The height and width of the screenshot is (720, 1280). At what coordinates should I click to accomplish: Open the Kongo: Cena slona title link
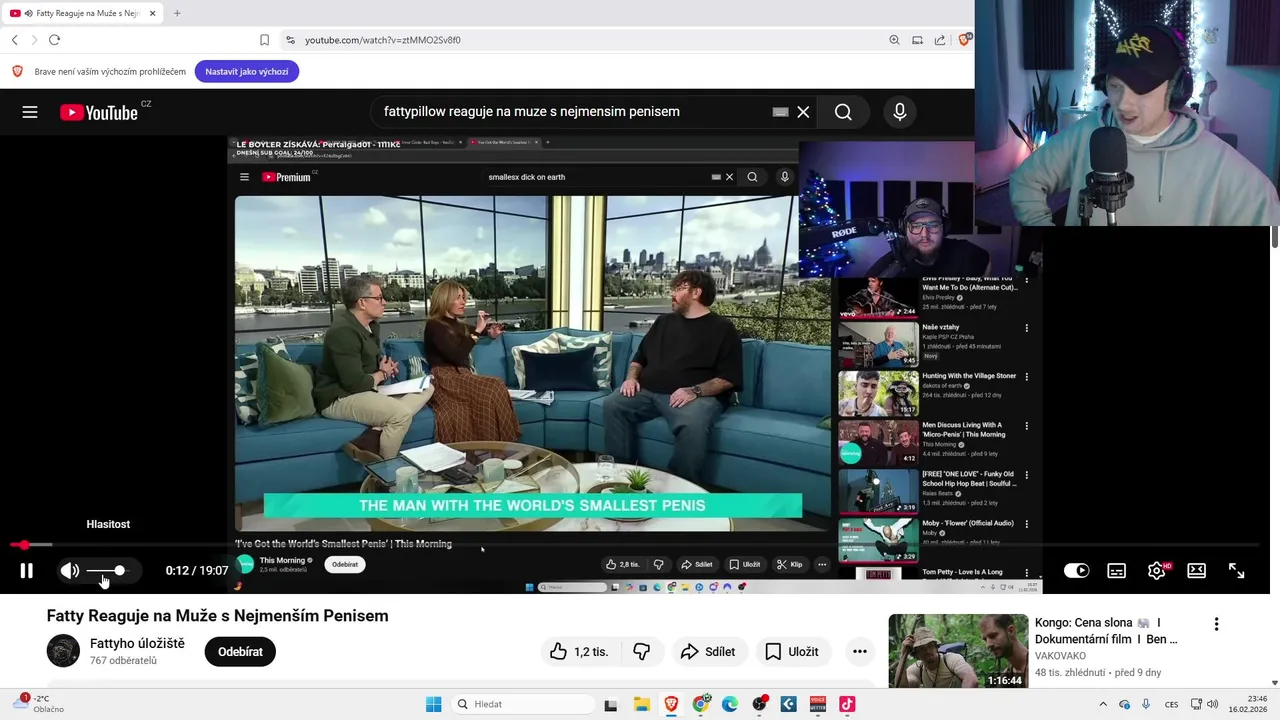(1106, 630)
